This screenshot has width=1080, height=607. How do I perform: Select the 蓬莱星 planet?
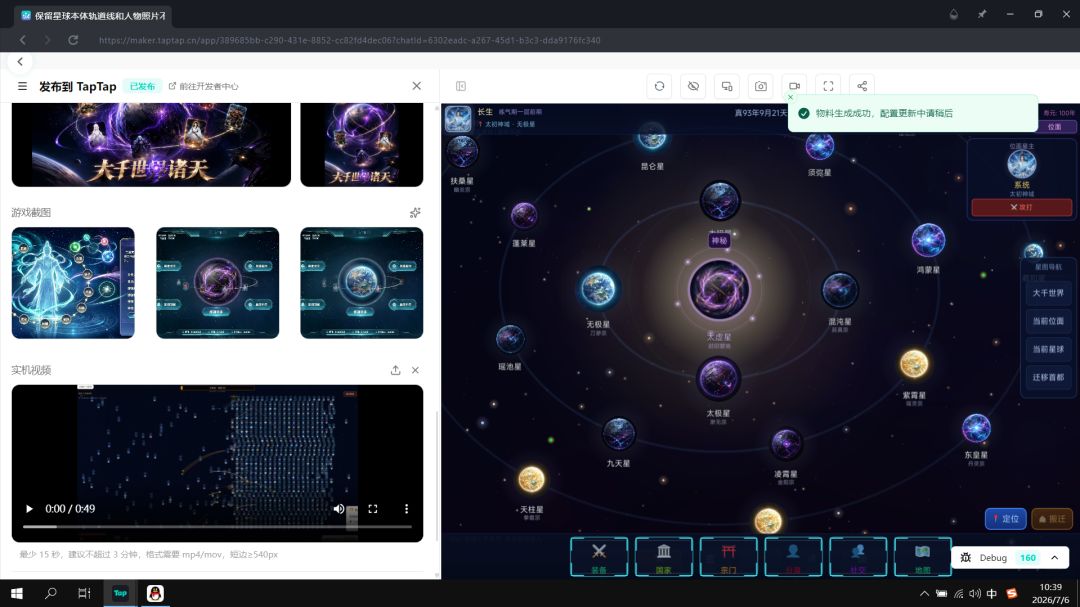tap(524, 216)
